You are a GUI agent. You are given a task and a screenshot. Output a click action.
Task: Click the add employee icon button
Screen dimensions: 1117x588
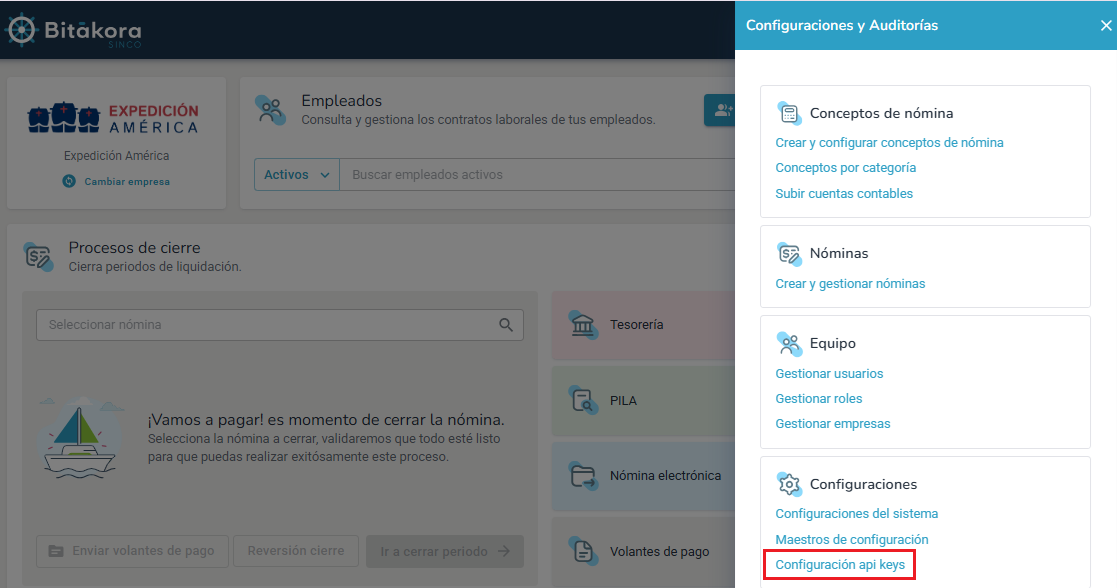tap(720, 111)
